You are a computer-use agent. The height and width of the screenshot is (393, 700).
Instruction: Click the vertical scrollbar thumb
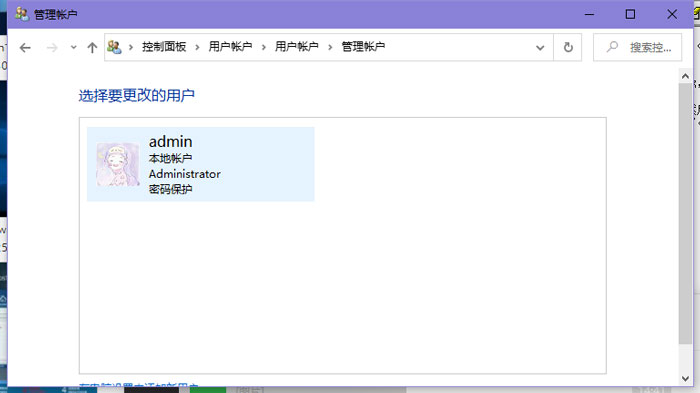tap(685, 213)
